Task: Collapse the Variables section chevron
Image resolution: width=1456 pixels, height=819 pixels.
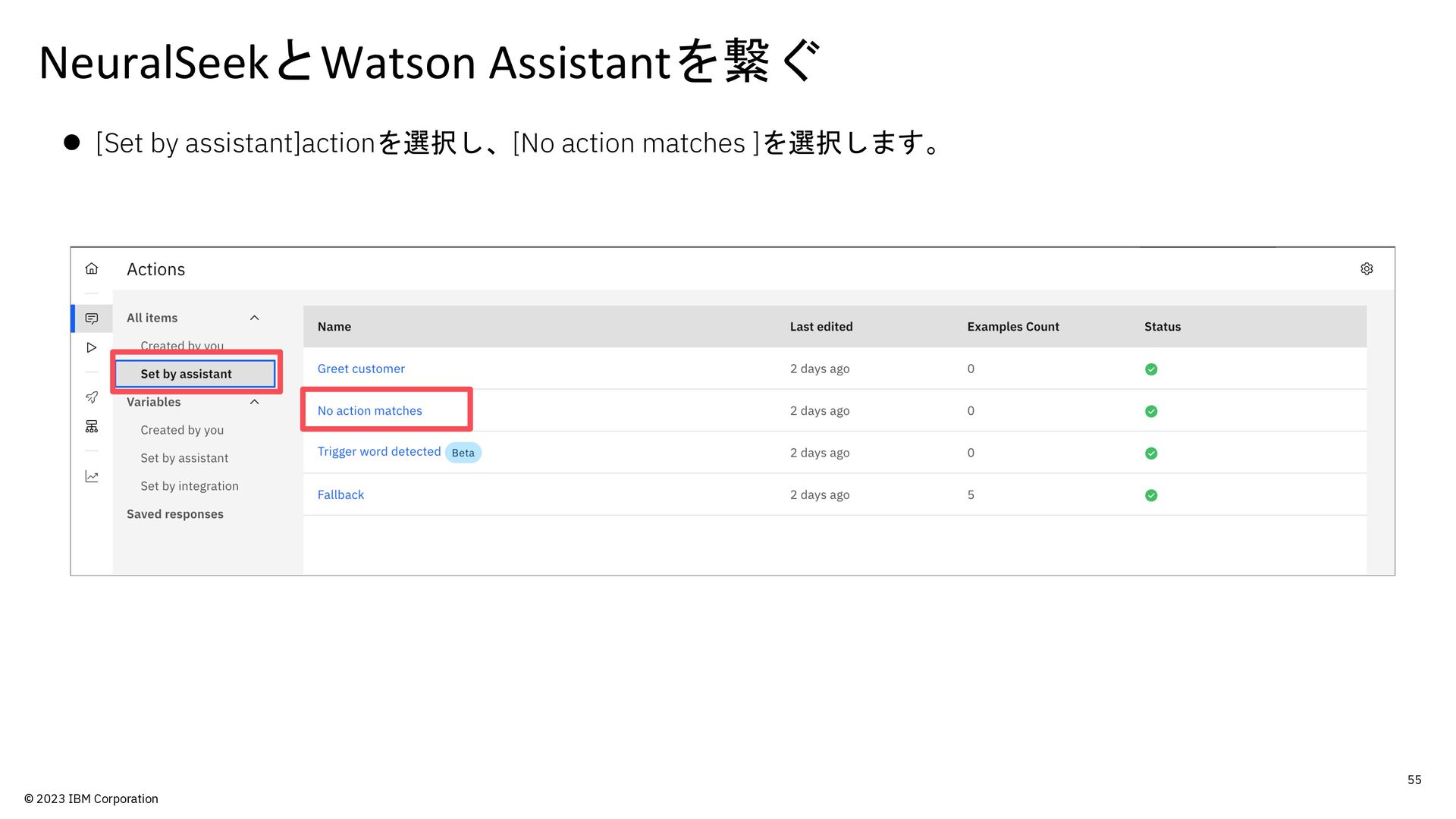Action: [x=255, y=402]
